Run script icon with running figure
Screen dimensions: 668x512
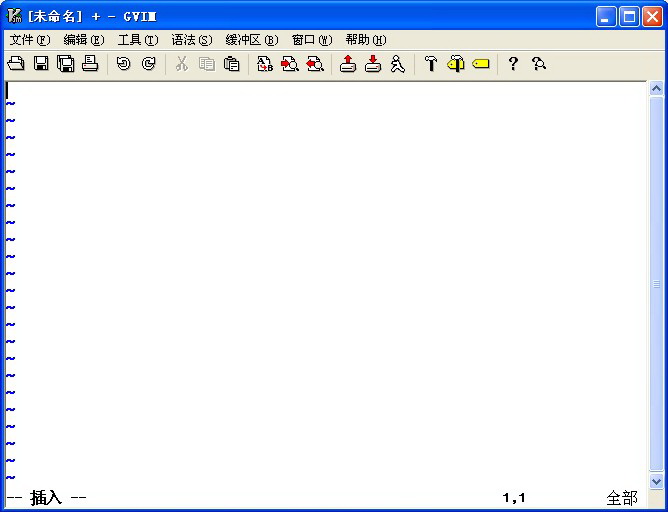(x=397, y=64)
